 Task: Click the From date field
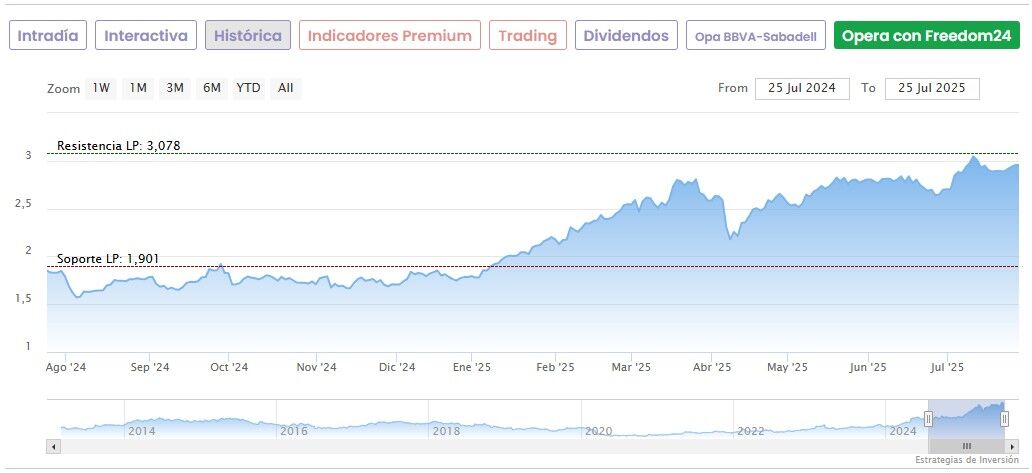pos(802,88)
